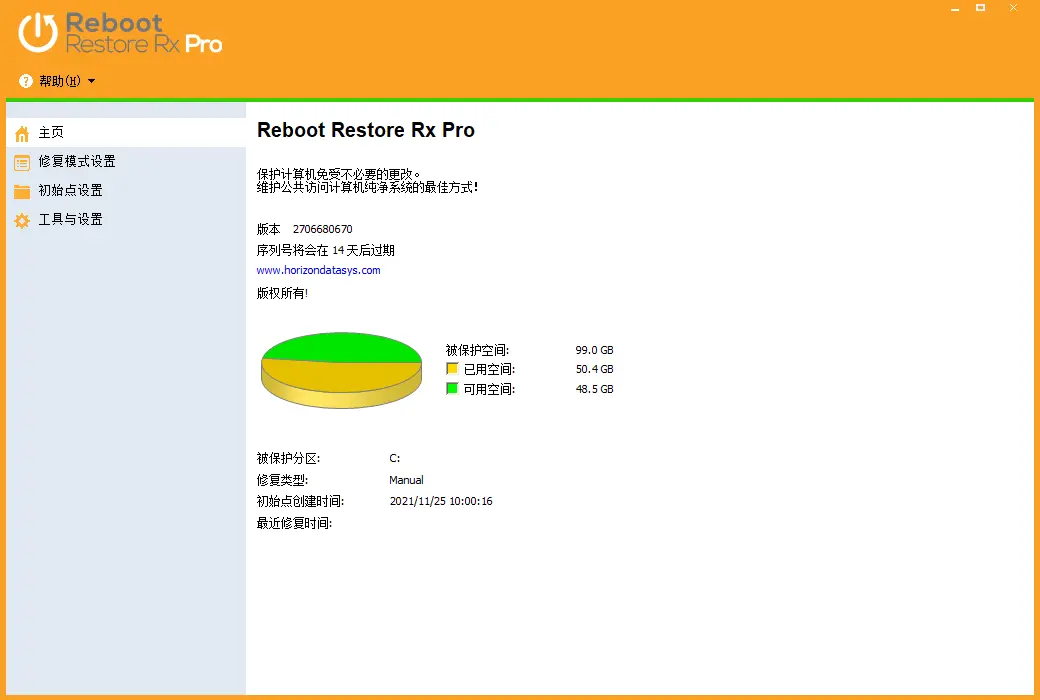Click the yellow 已用空间 color swatch
The height and width of the screenshot is (700, 1040).
(452, 369)
